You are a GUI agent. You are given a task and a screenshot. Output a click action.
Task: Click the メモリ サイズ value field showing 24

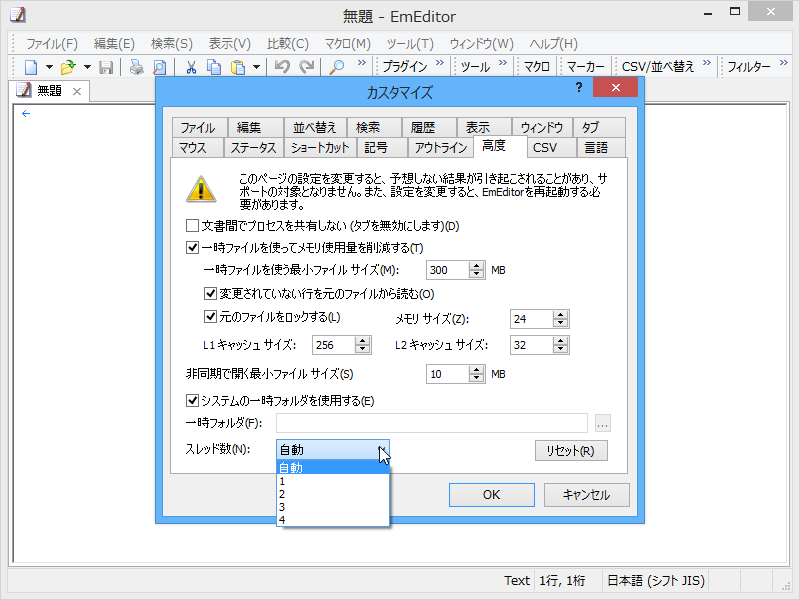[532, 319]
